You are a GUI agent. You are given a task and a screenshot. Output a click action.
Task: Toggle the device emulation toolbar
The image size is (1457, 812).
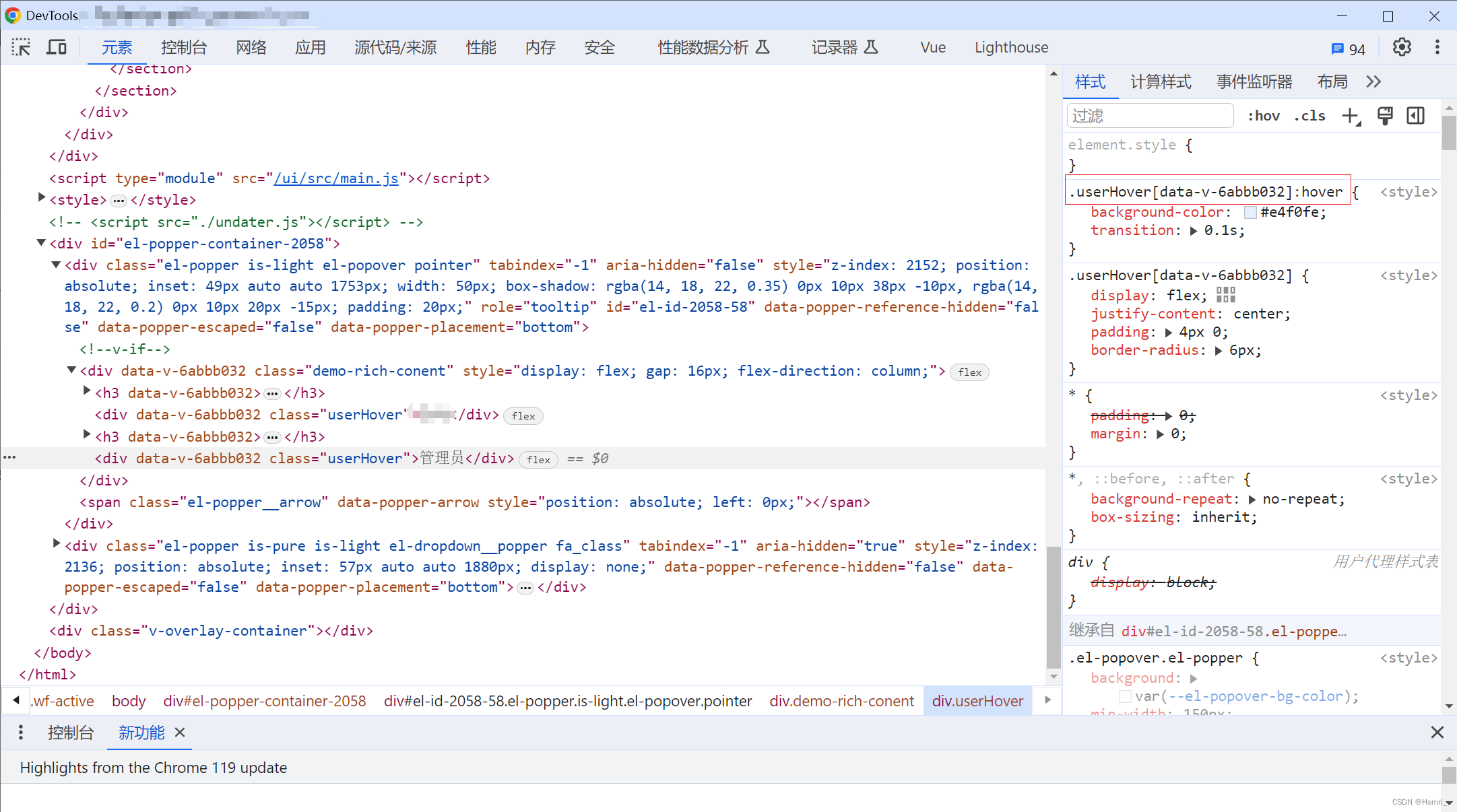[x=57, y=46]
